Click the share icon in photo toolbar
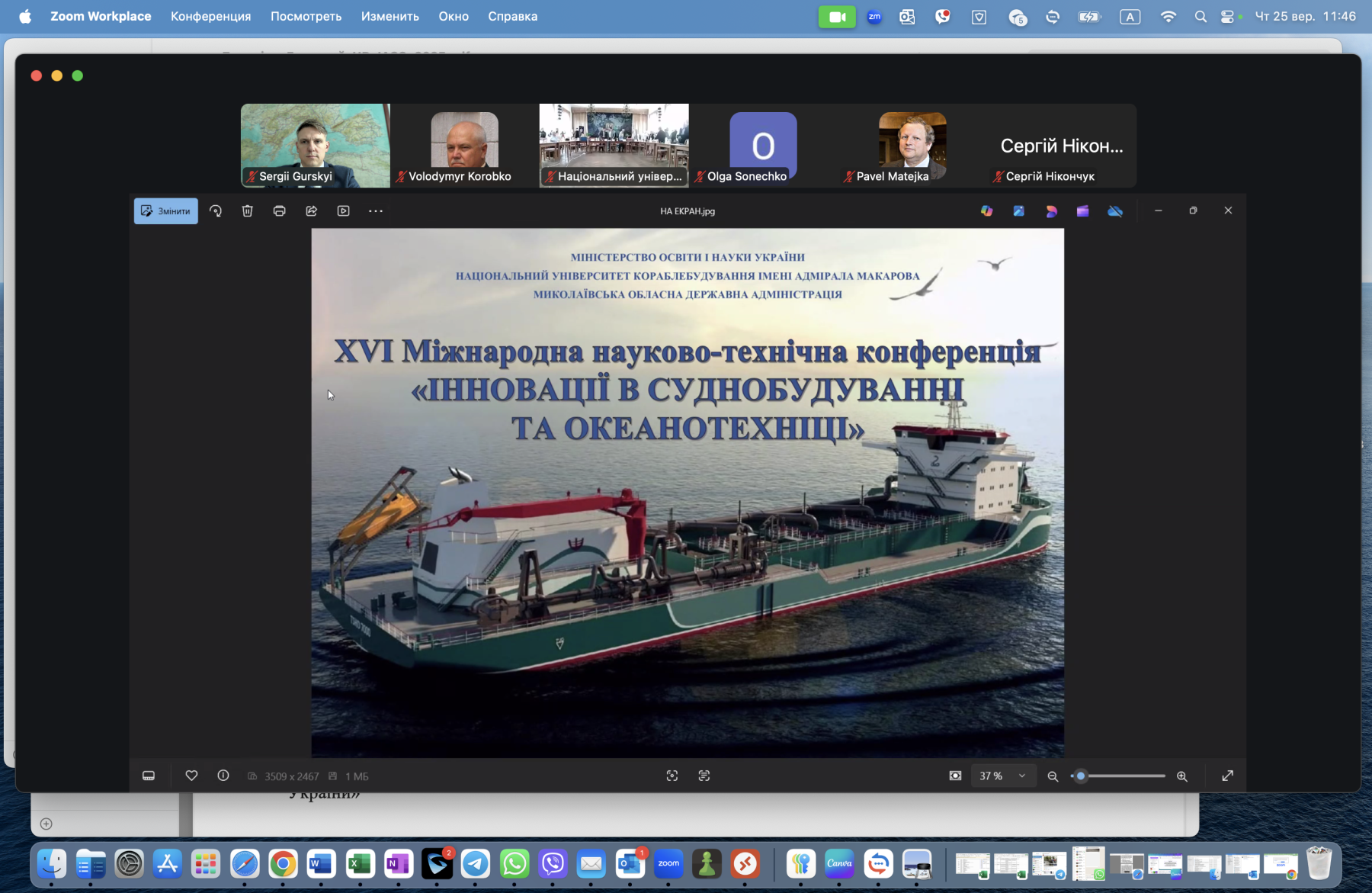1372x893 pixels. click(312, 211)
